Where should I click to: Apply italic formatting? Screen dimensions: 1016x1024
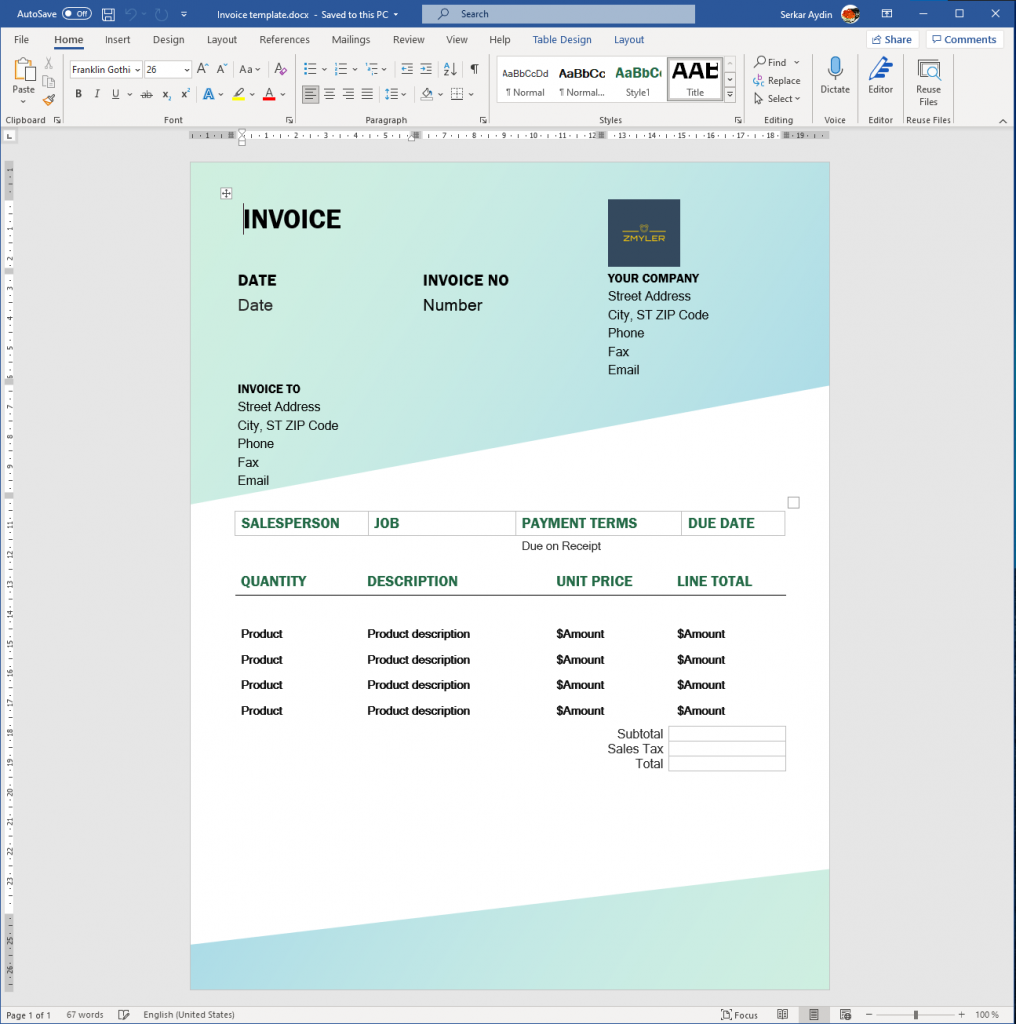(94, 93)
